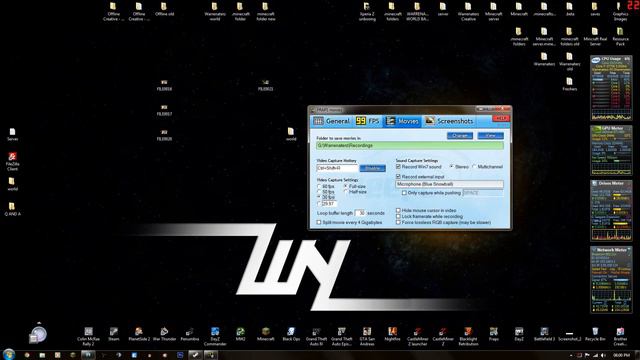Select the War Thunder desktop shortcut
Screen dimensions: 640x360
(x=164, y=334)
